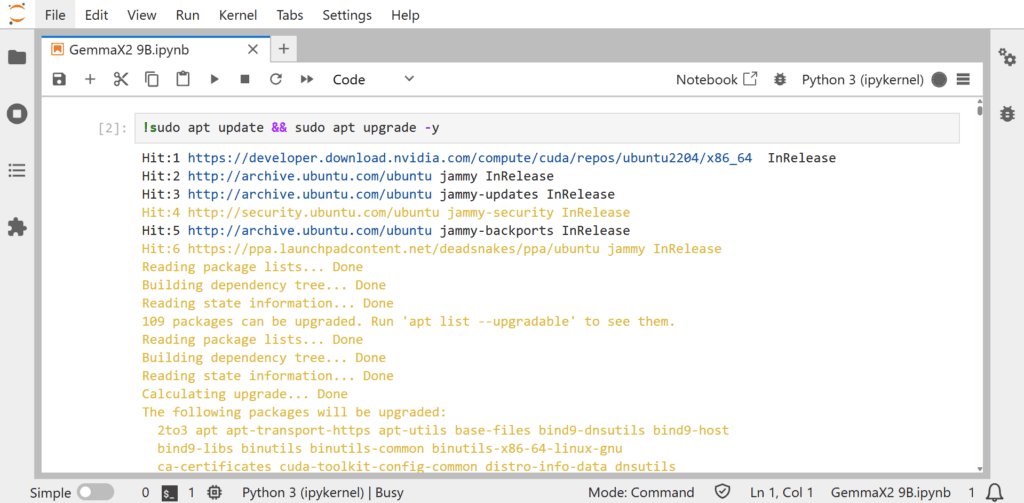This screenshot has height=503, width=1024.
Task: Enable the debugger bug toggle in toolbar
Action: click(780, 79)
